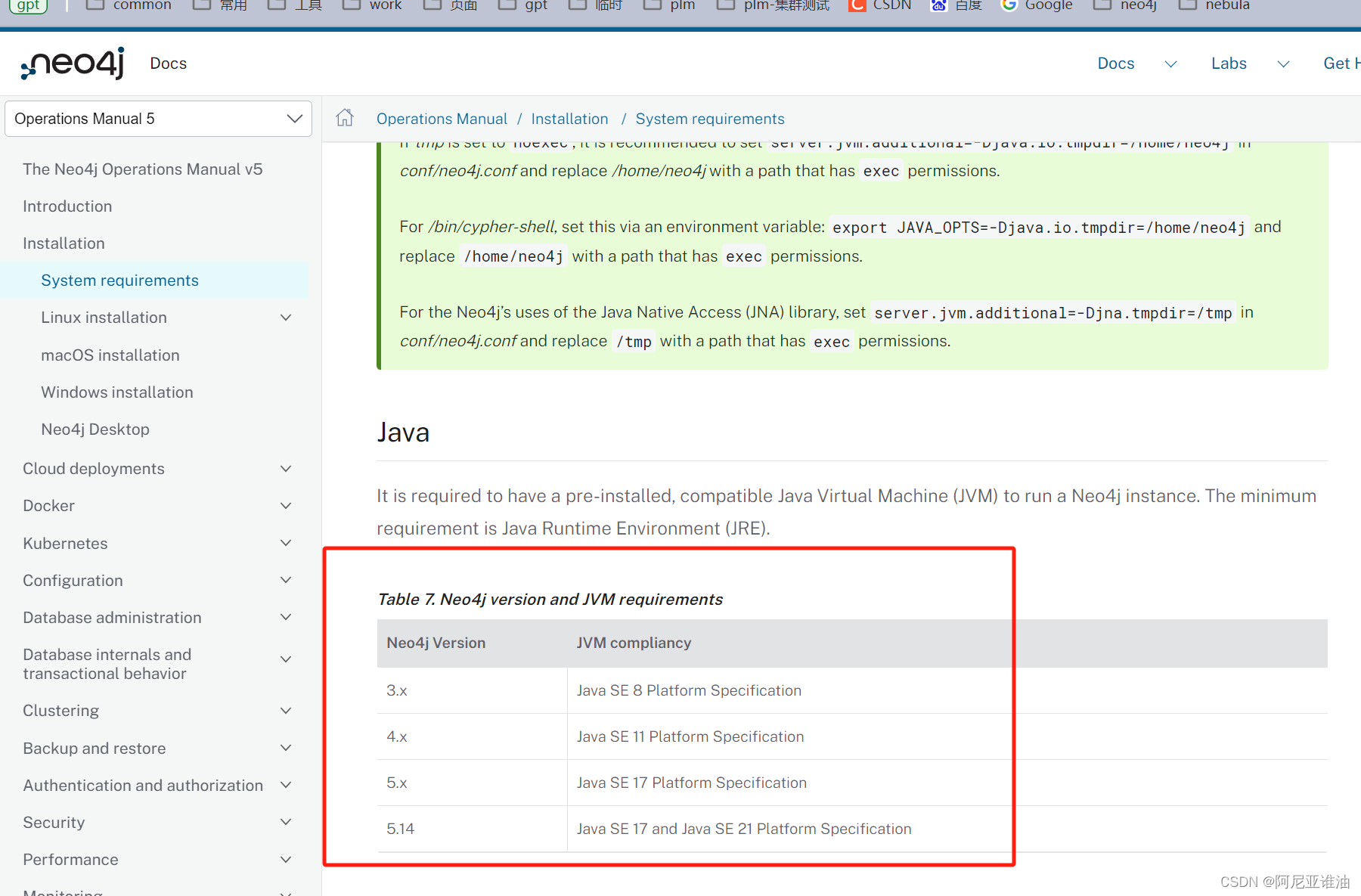
Task: Expand the Cloud deployments section
Action: click(286, 469)
